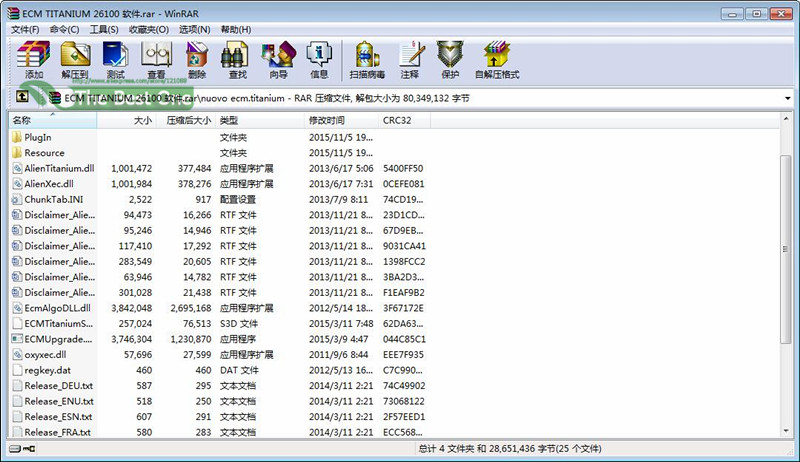This screenshot has height=462, width=800.
Task: Launch the 向导 (Wizard) toolbar icon
Action: pos(278,59)
